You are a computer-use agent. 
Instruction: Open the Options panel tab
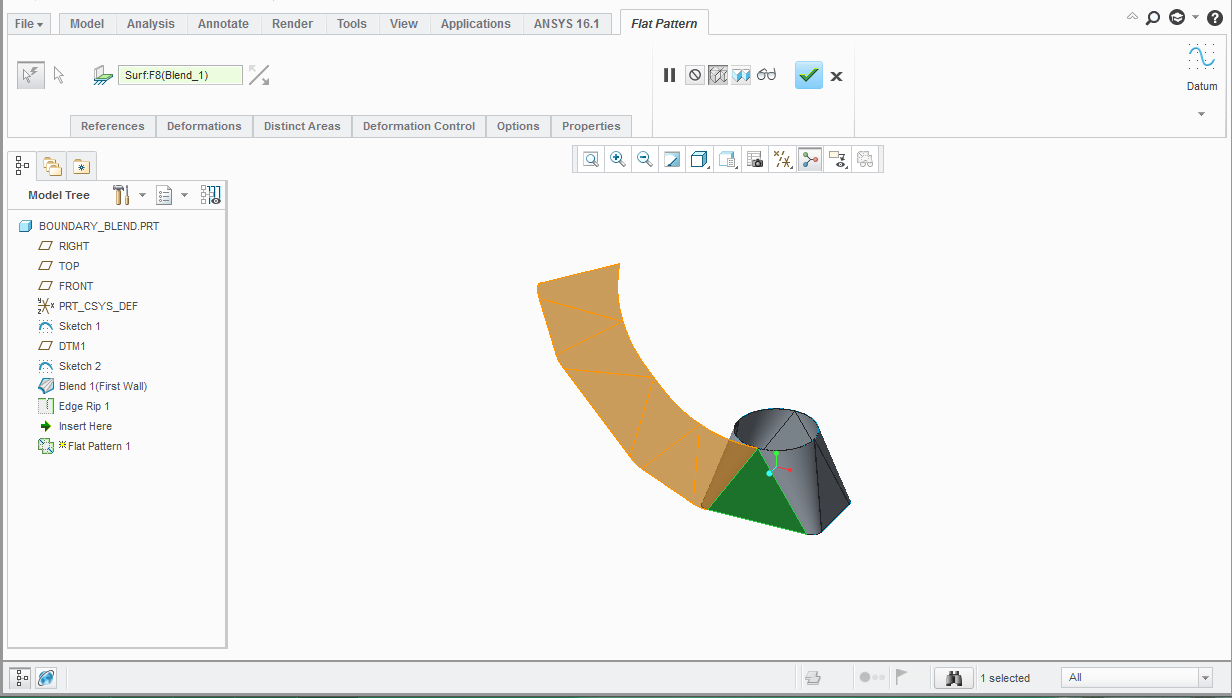[518, 126]
